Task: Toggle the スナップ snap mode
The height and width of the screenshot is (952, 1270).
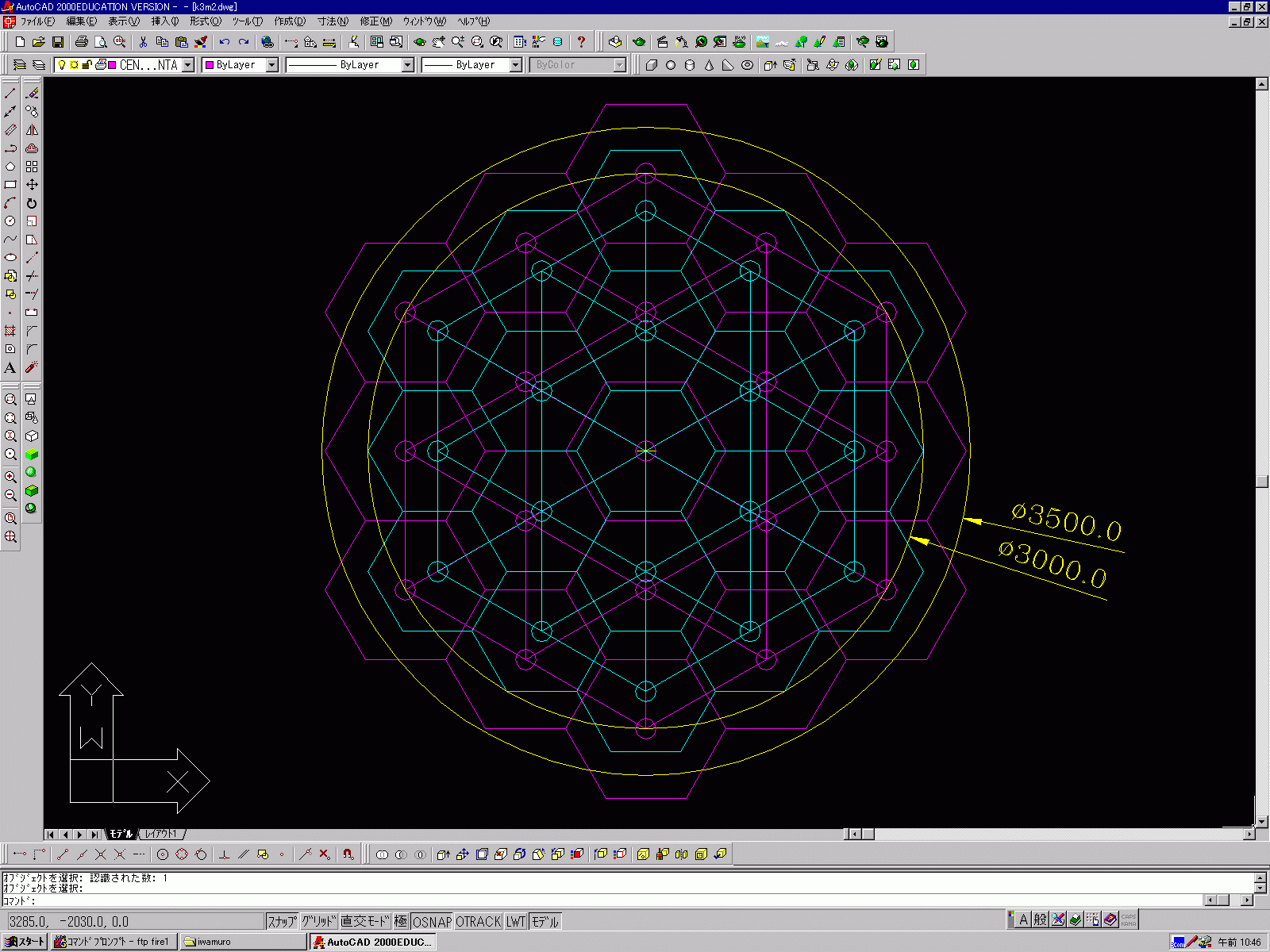Action: 282,921
